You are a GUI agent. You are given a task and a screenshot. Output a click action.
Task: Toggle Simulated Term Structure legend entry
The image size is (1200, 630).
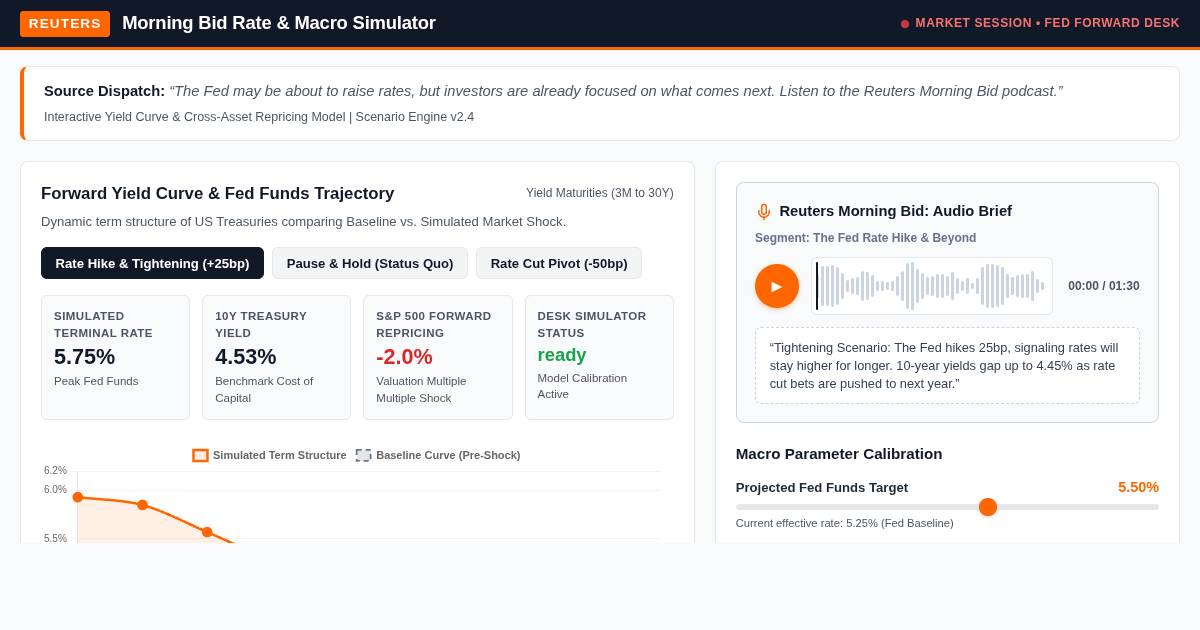pyautogui.click(x=269, y=455)
